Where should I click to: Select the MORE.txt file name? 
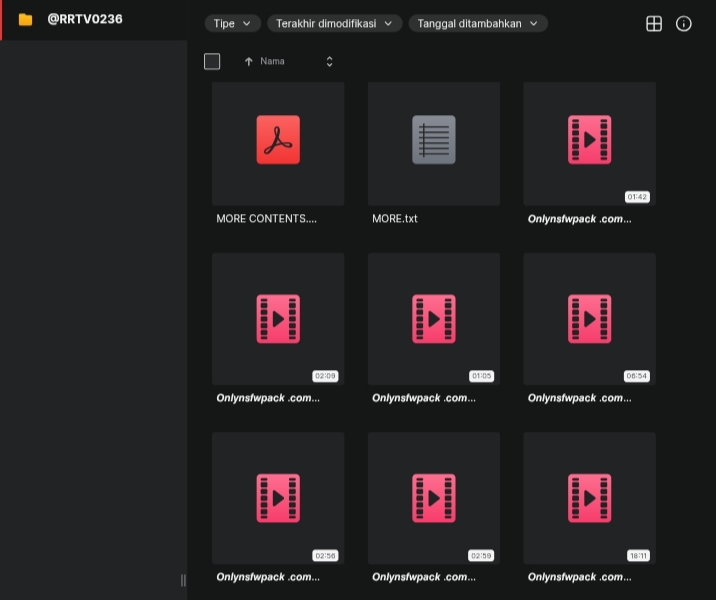(395, 219)
